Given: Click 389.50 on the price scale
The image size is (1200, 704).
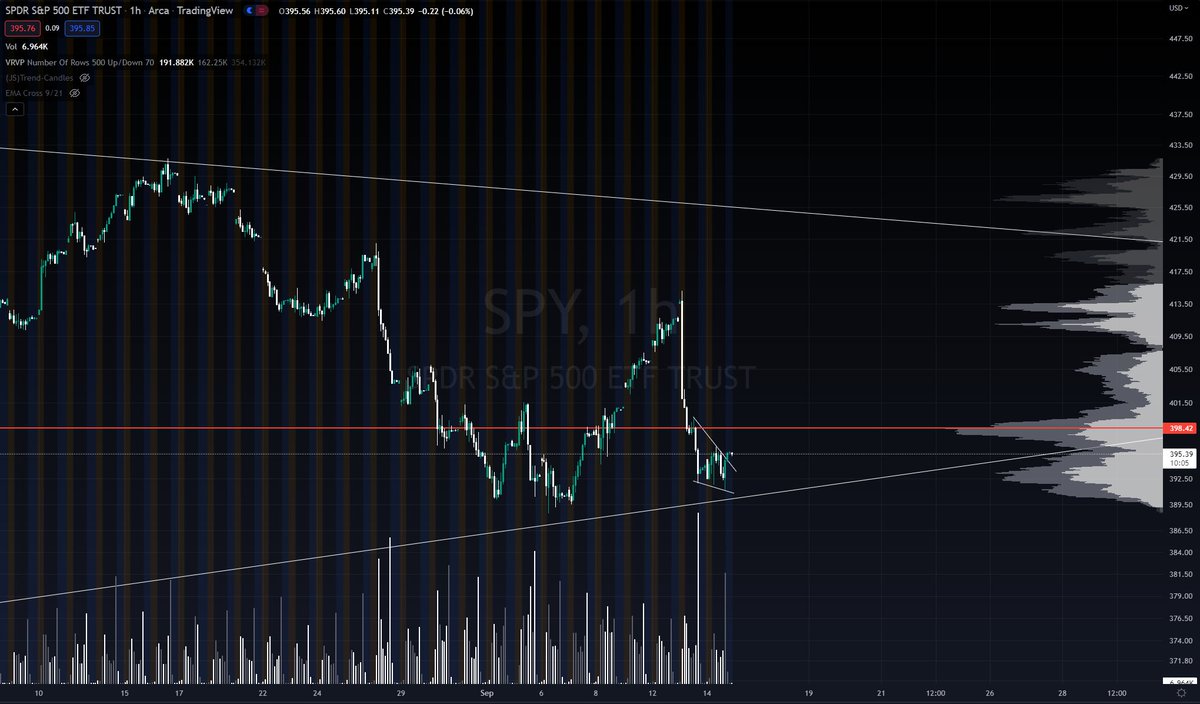Looking at the screenshot, I should tap(1181, 507).
